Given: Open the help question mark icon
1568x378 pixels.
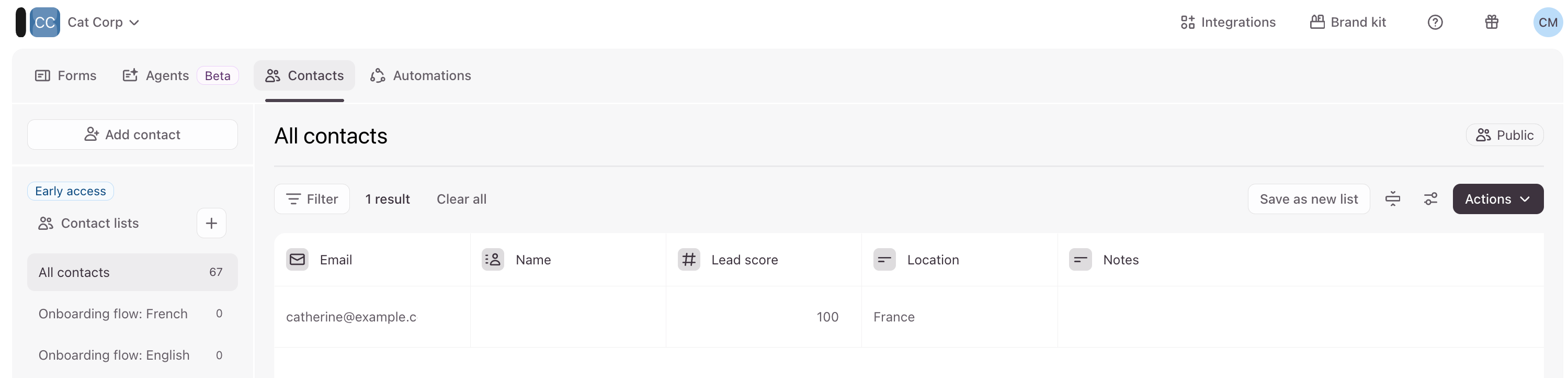Looking at the screenshot, I should [x=1435, y=23].
